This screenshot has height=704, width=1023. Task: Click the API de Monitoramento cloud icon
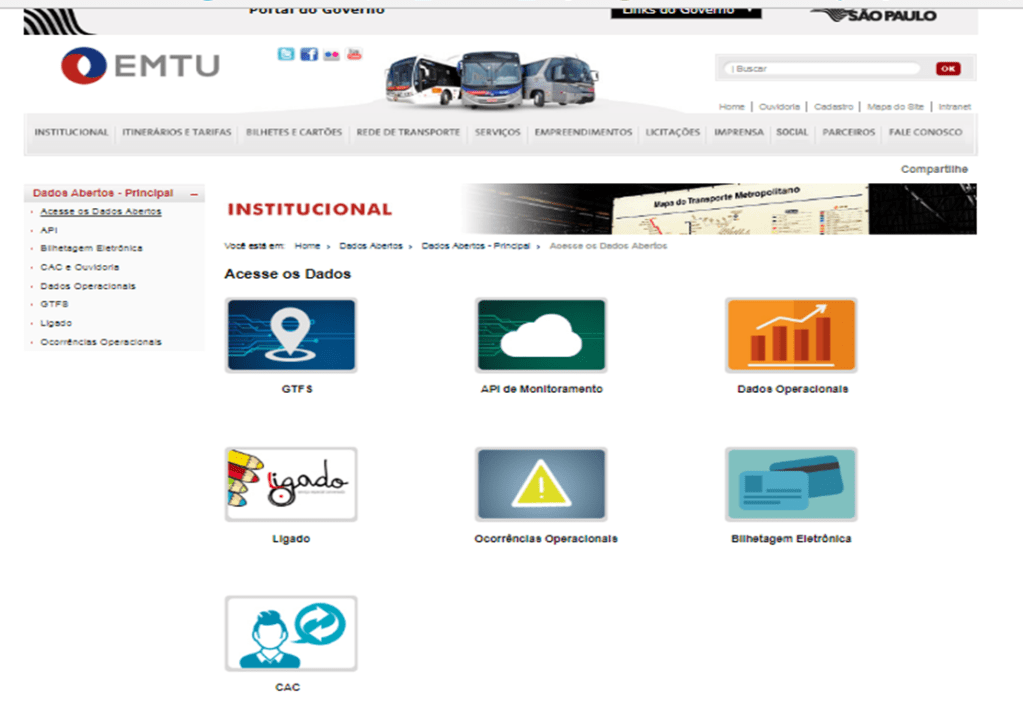541,335
